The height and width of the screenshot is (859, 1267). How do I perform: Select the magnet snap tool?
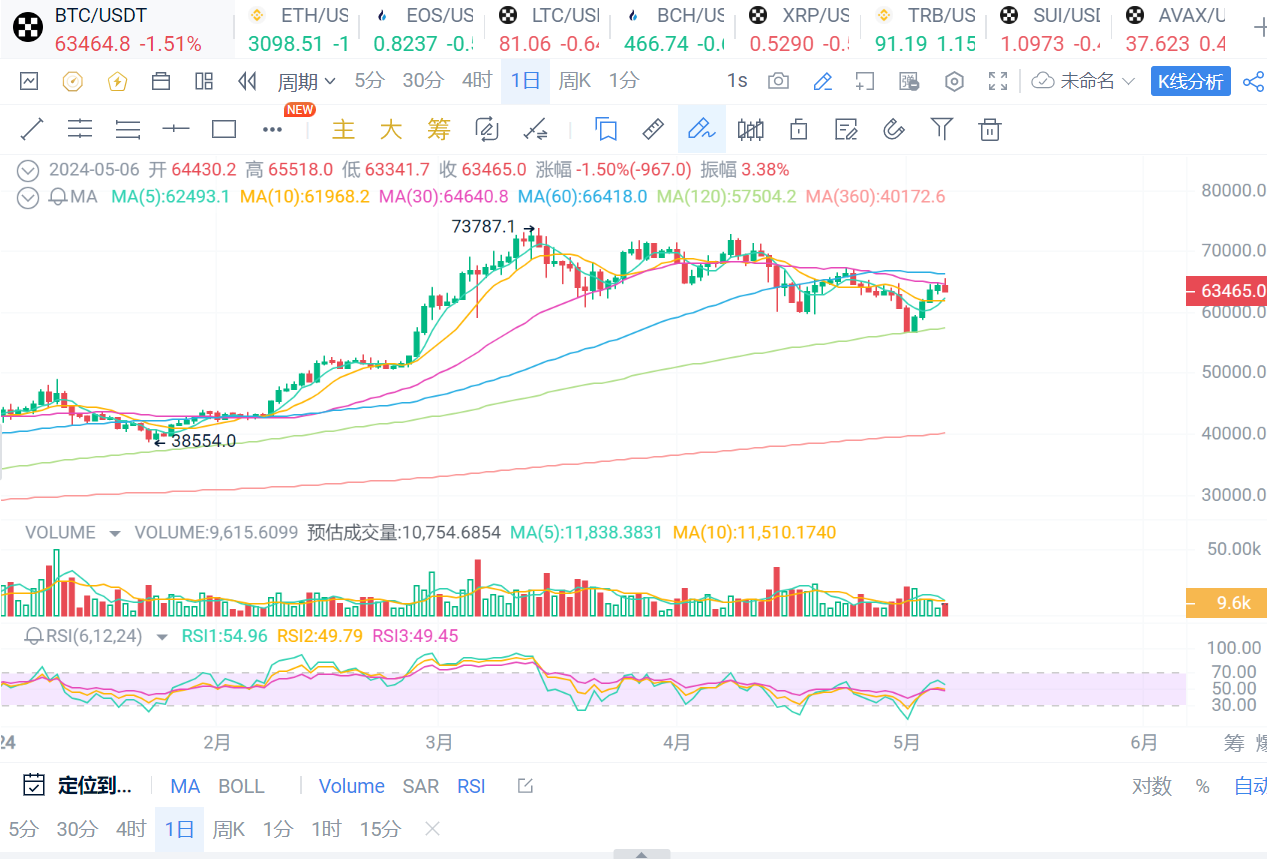pyautogui.click(x=894, y=129)
